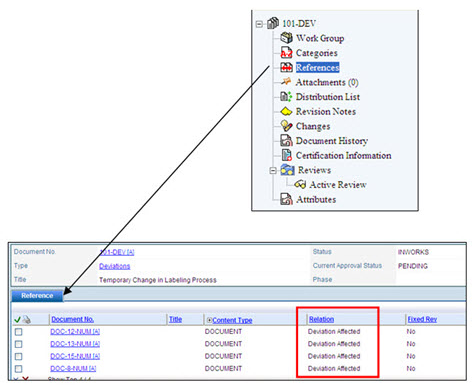The width and height of the screenshot is (474, 385).
Task: Select Document History in tree
Action: pyautogui.click(x=332, y=141)
